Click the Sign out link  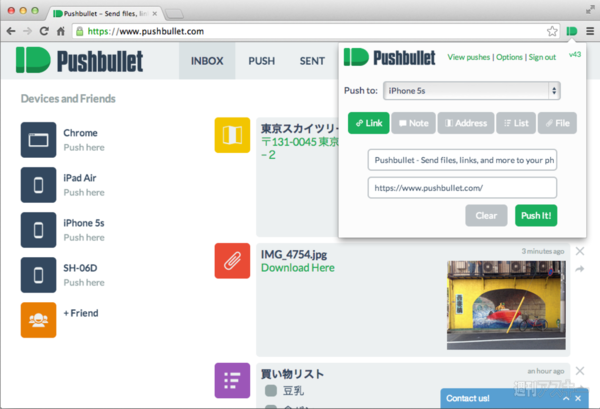(x=542, y=57)
